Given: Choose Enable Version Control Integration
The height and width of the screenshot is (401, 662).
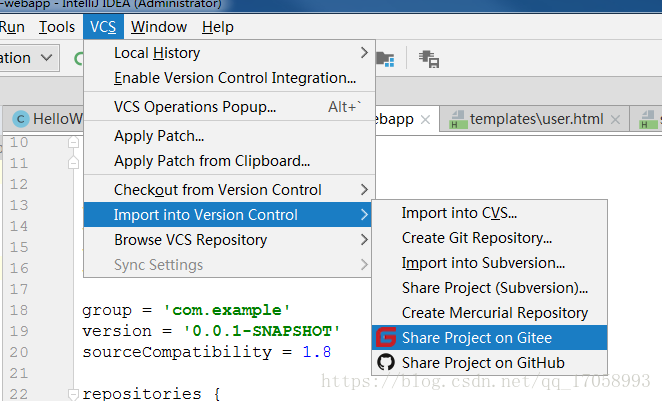Looking at the screenshot, I should point(229,78).
